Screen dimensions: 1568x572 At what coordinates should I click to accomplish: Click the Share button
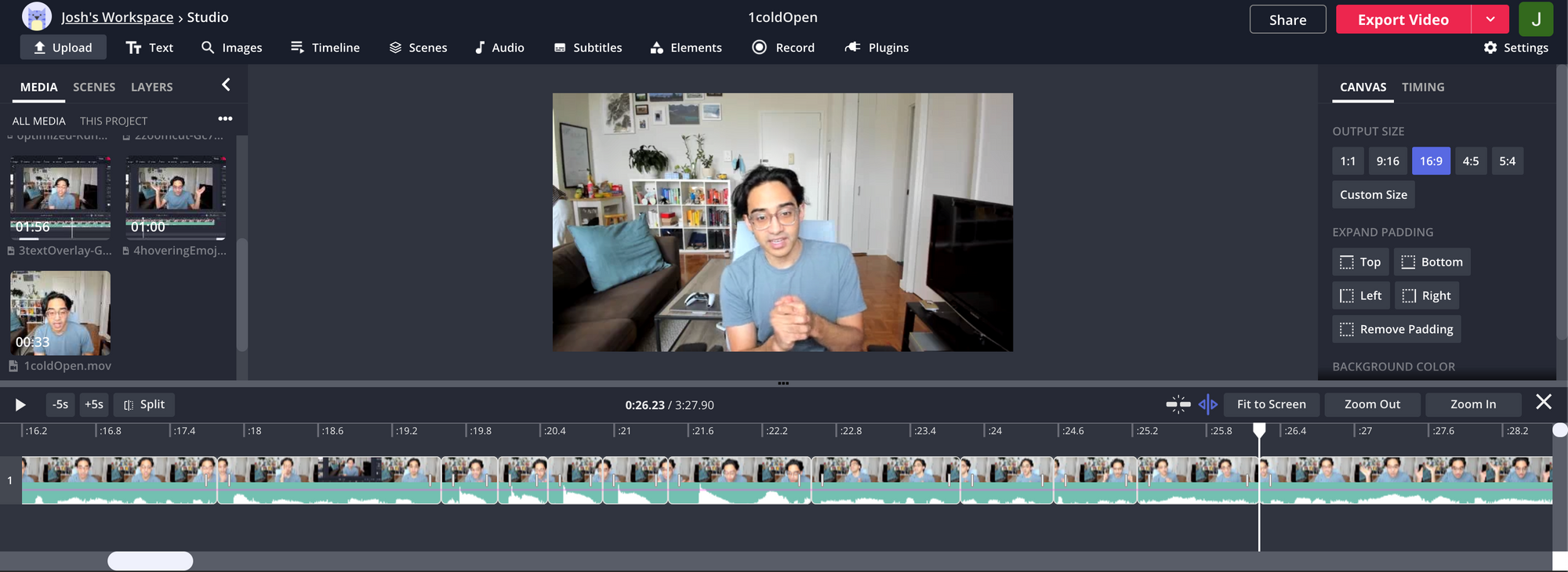1287,20
